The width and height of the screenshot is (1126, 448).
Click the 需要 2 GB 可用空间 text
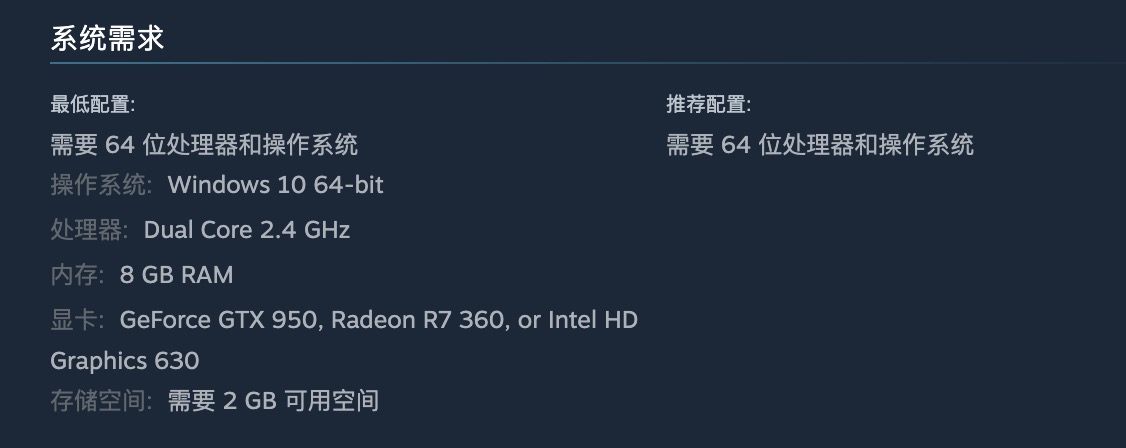pyautogui.click(x=274, y=401)
